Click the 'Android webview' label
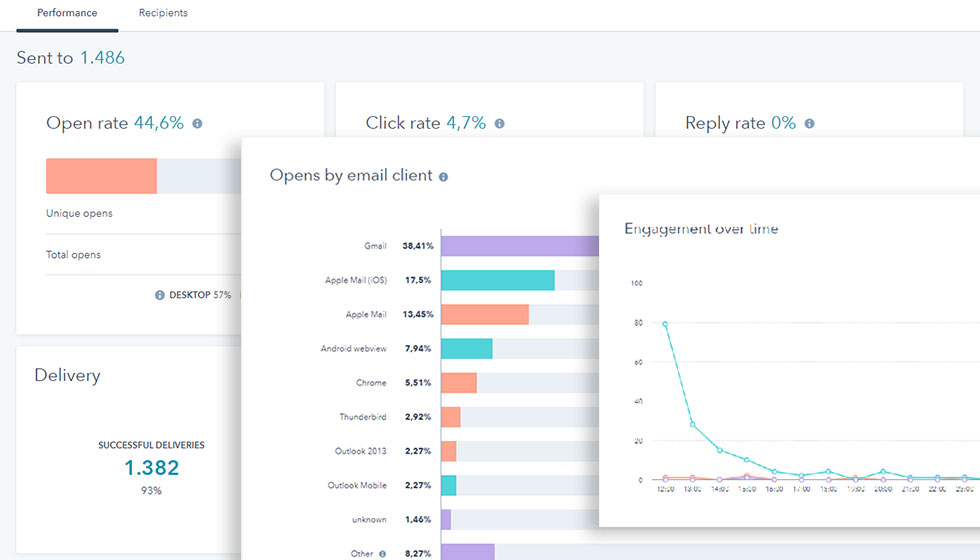Screen dimensions: 980x560 pyautogui.click(x=354, y=348)
